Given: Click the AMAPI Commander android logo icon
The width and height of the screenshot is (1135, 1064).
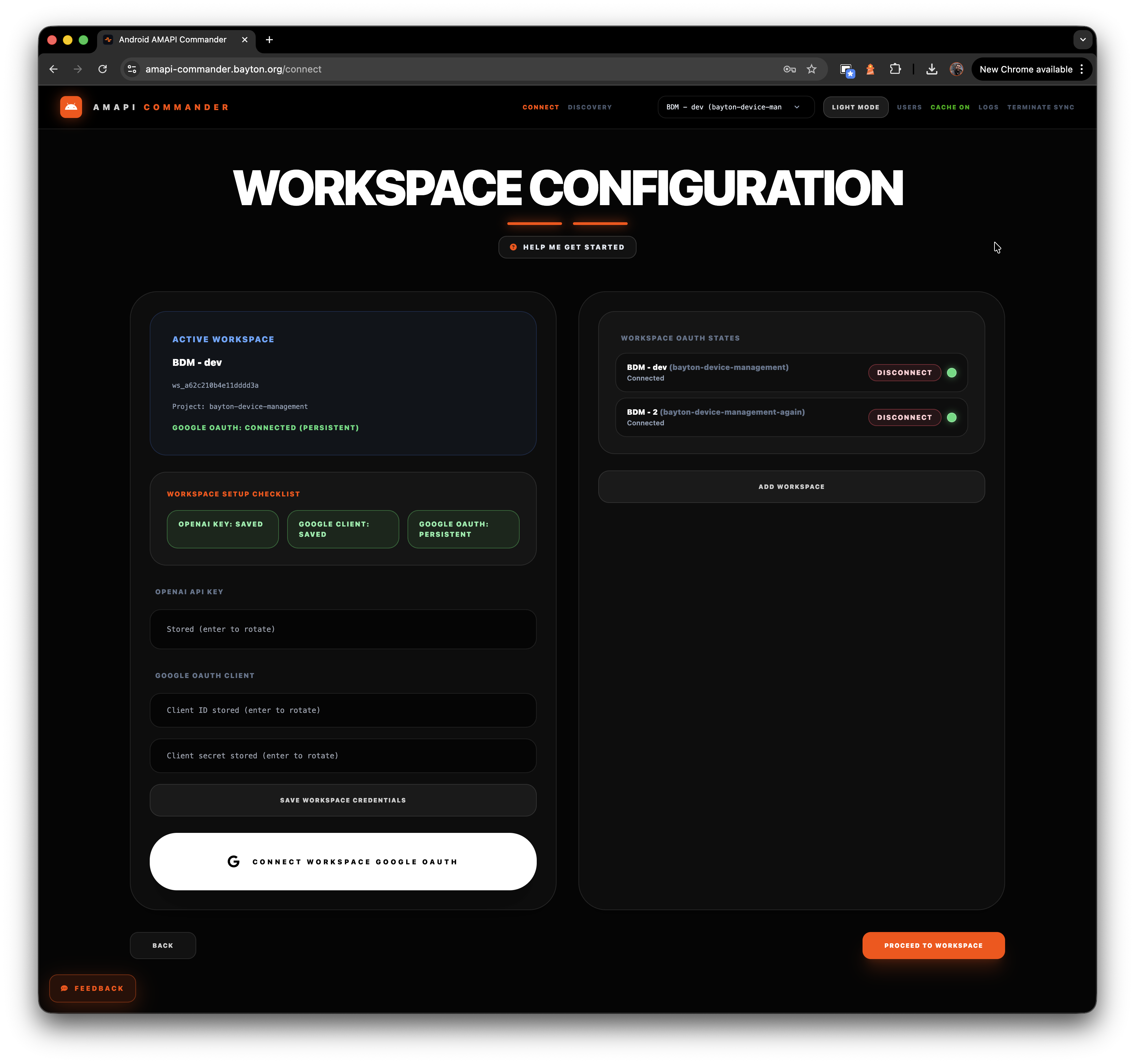Looking at the screenshot, I should [71, 107].
